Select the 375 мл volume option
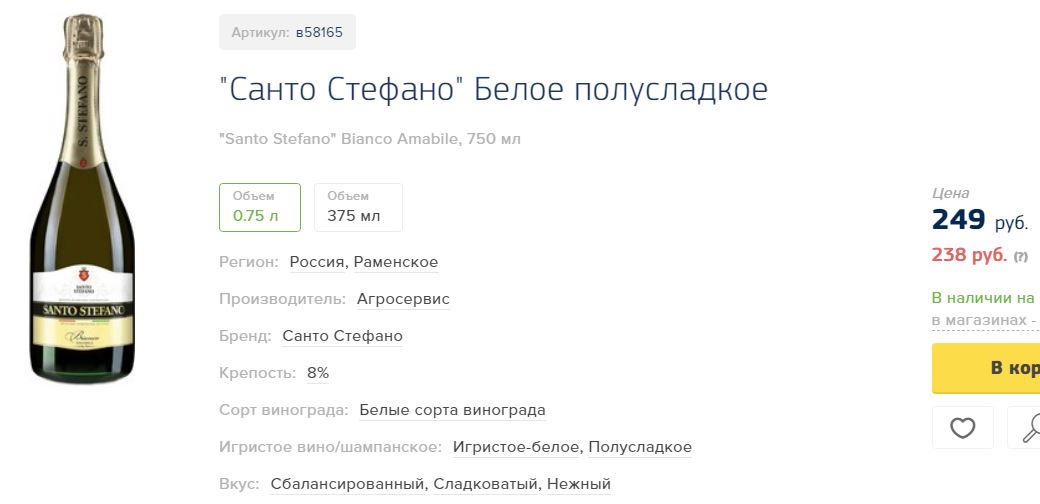This screenshot has width=1040, height=504. [x=358, y=207]
